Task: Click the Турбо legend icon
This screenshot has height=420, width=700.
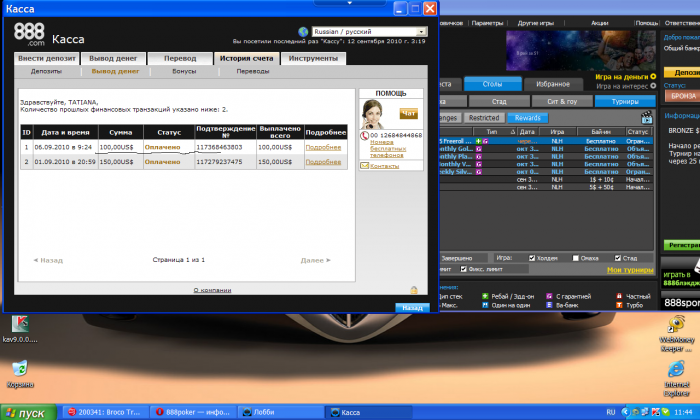Action: [619, 305]
